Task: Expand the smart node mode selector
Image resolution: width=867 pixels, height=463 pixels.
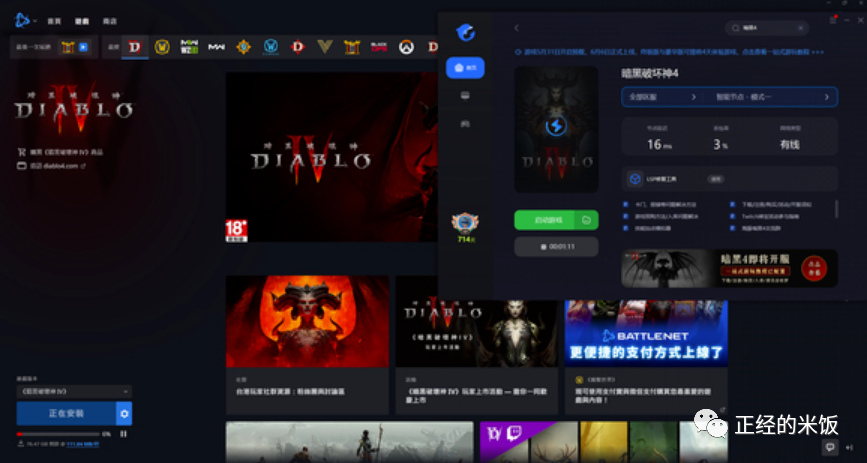Action: [773, 97]
